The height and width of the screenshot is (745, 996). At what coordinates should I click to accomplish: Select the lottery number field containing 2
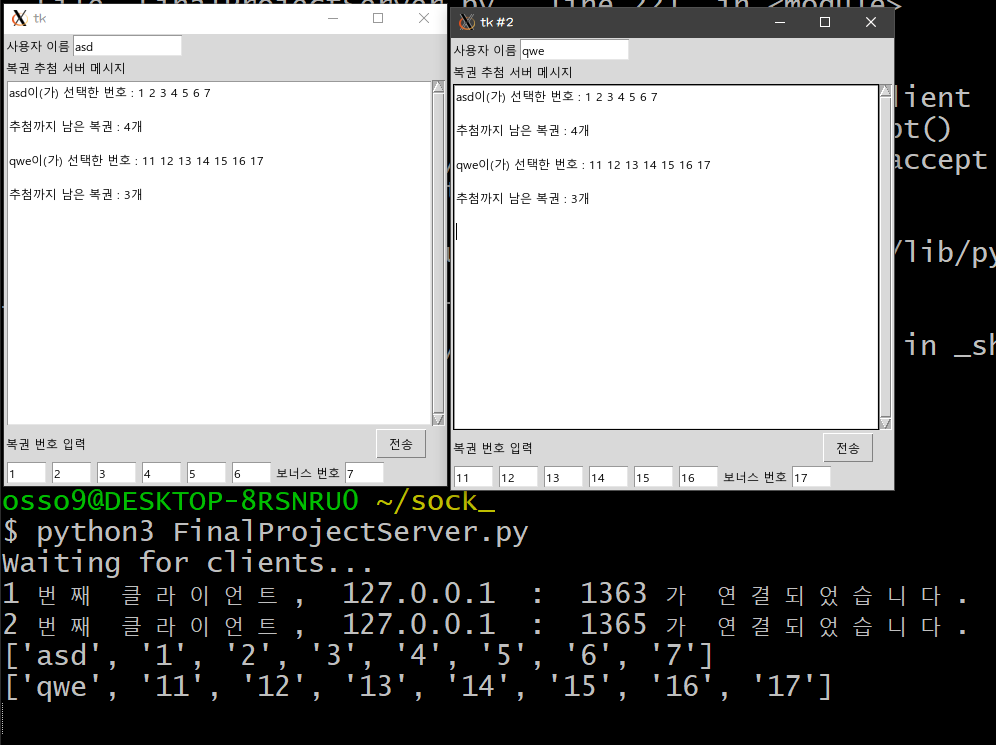tap(72, 473)
